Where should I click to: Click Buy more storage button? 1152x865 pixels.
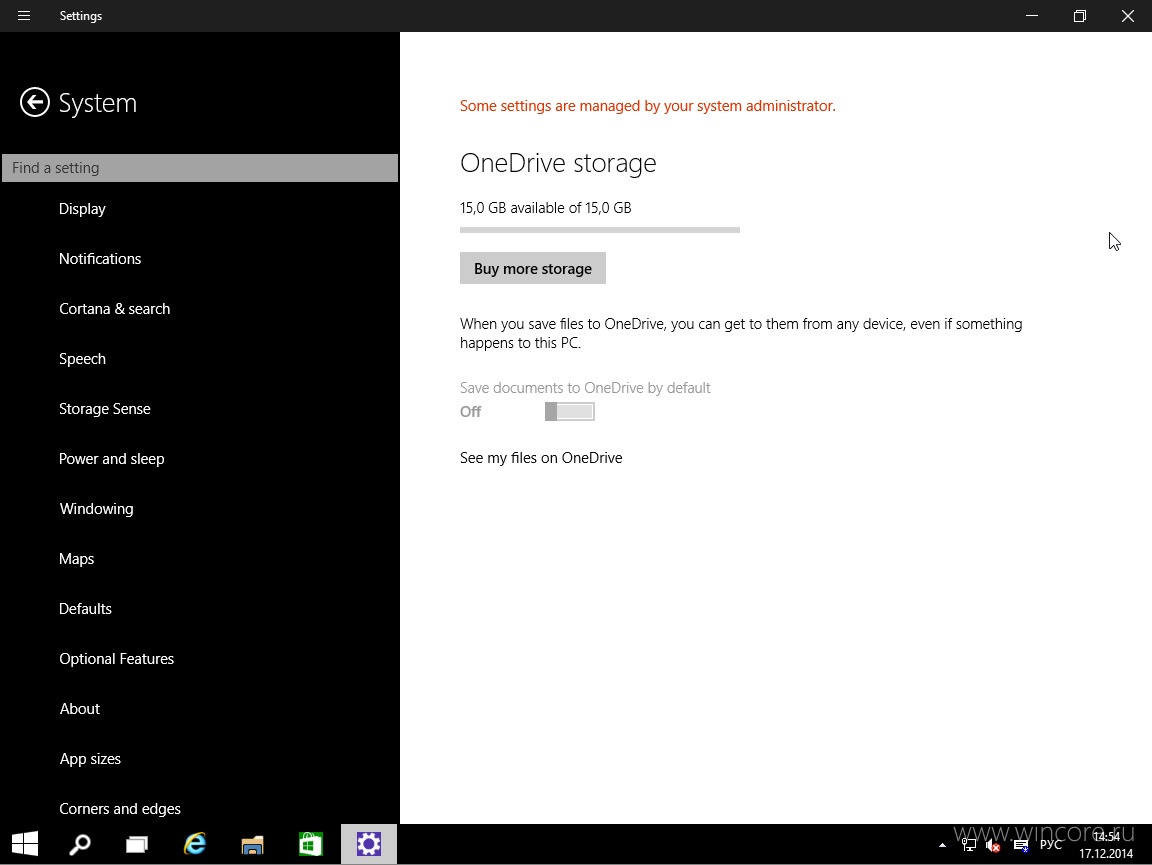[533, 268]
